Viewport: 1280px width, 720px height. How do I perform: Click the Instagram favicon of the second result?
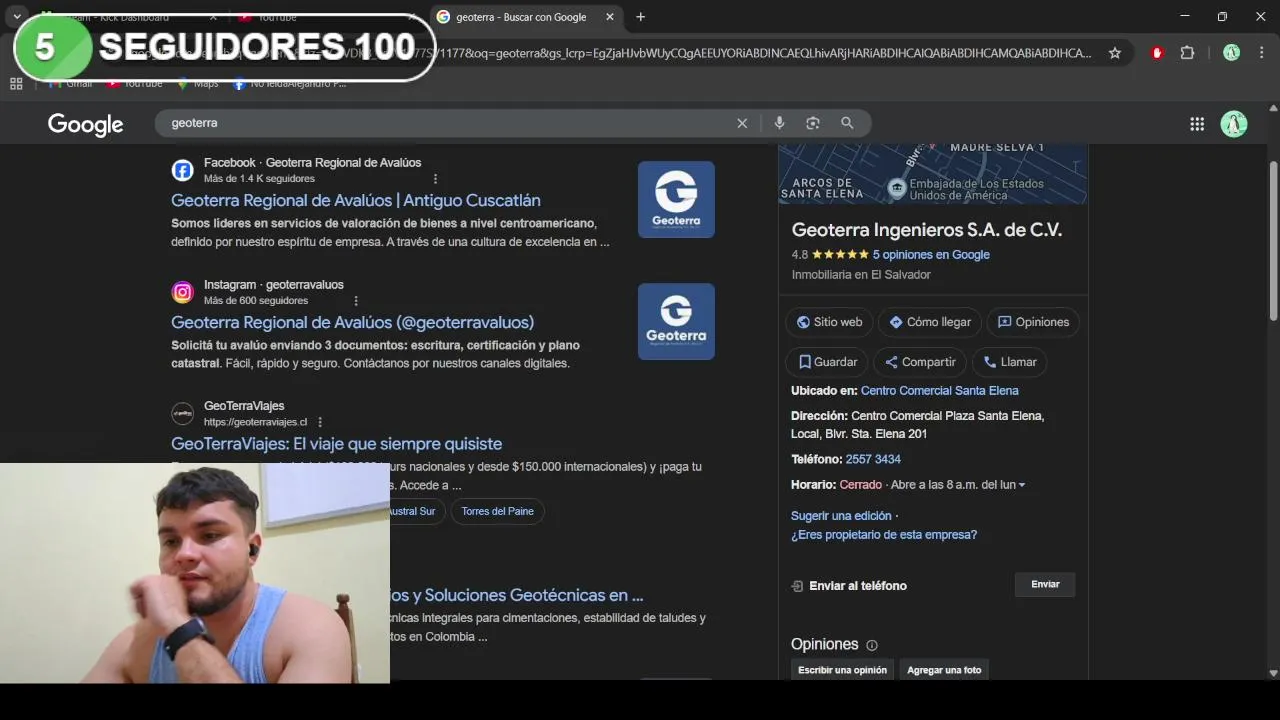point(182,292)
